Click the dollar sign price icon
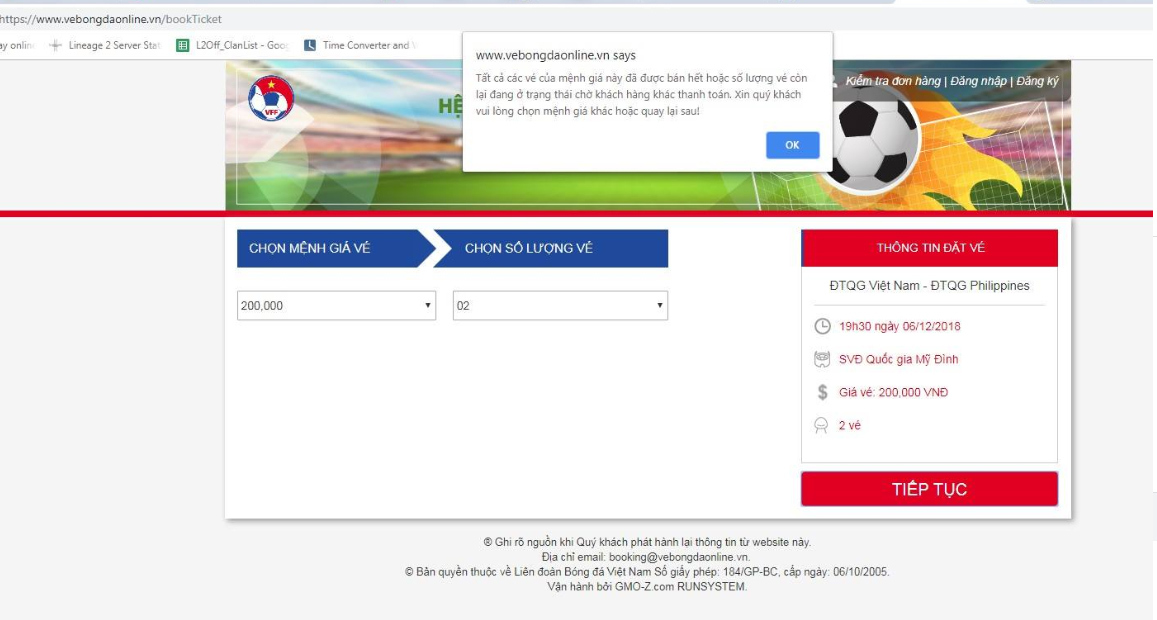Screen dimensions: 1157x620 (x=822, y=392)
